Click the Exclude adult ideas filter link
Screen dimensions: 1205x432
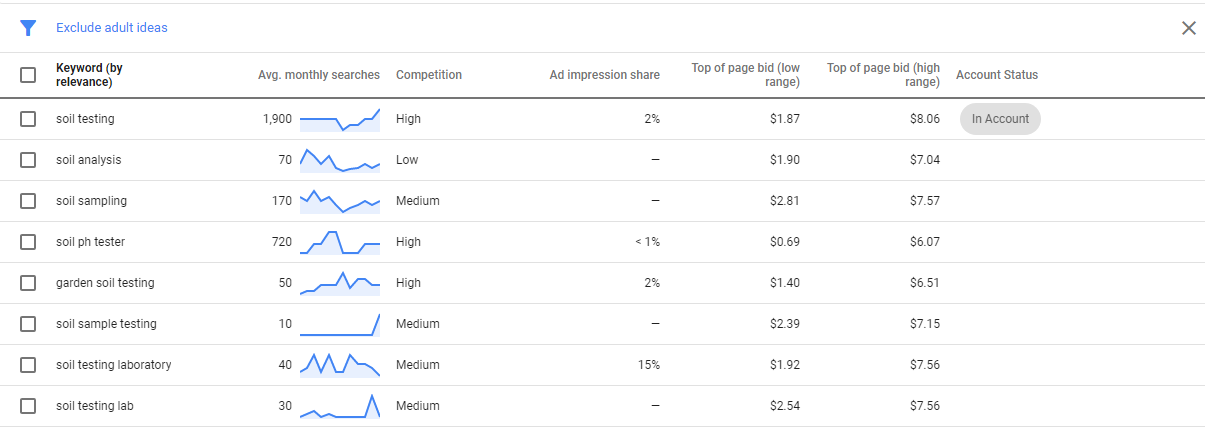[112, 28]
